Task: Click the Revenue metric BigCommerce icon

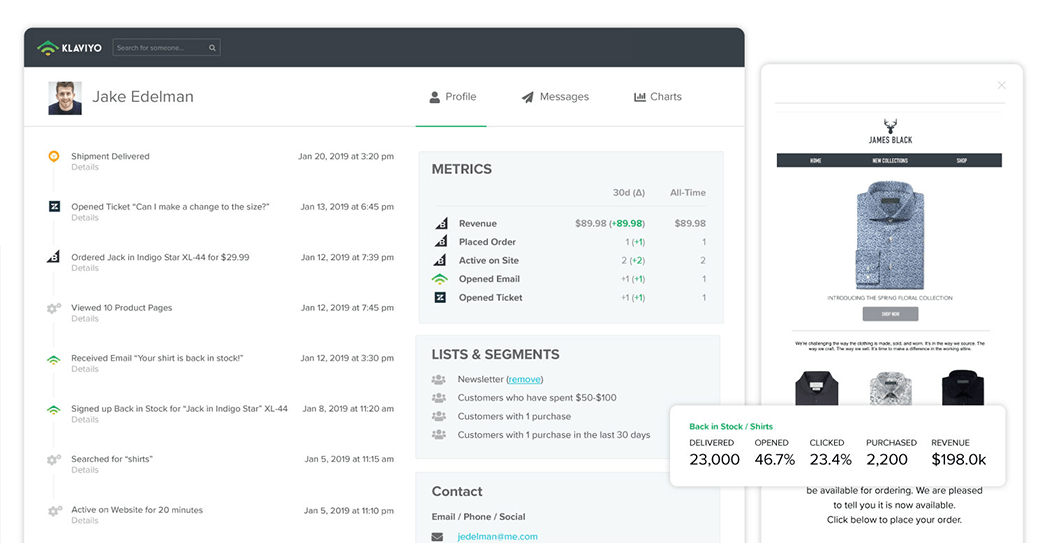Action: (440, 224)
